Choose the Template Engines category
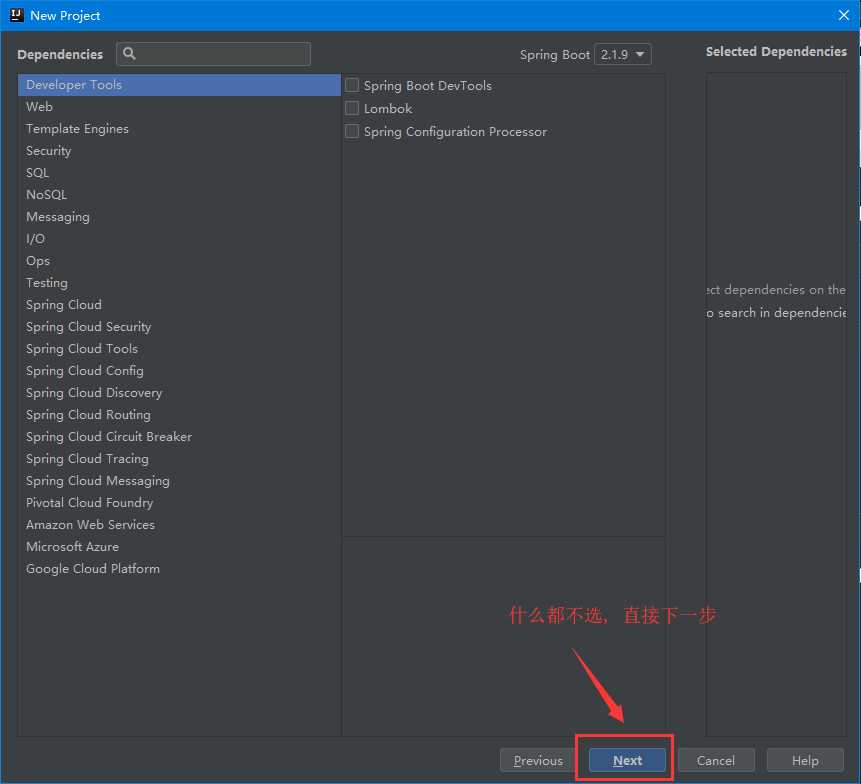 pyautogui.click(x=180, y=129)
